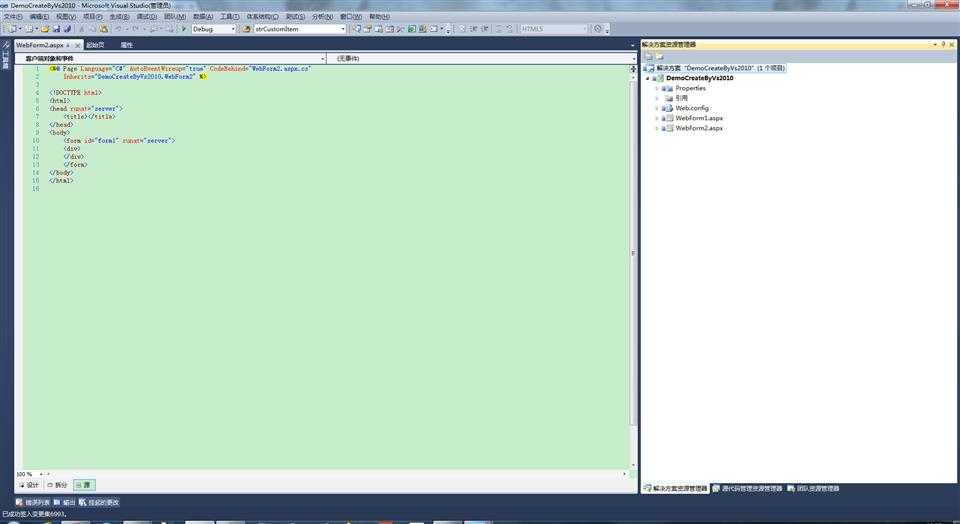Click on the DOCTYPE html code line
The height and width of the screenshot is (524, 960).
(76, 92)
